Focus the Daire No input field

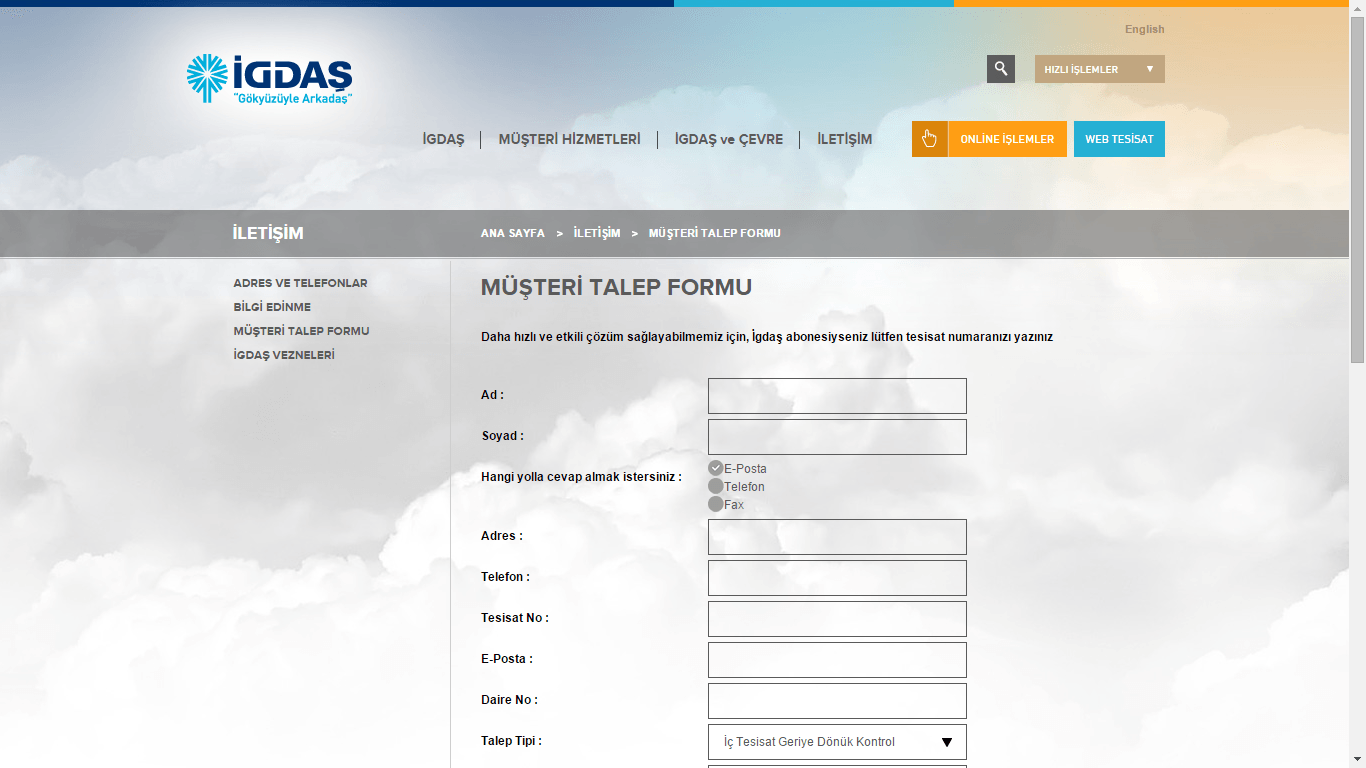[837, 701]
